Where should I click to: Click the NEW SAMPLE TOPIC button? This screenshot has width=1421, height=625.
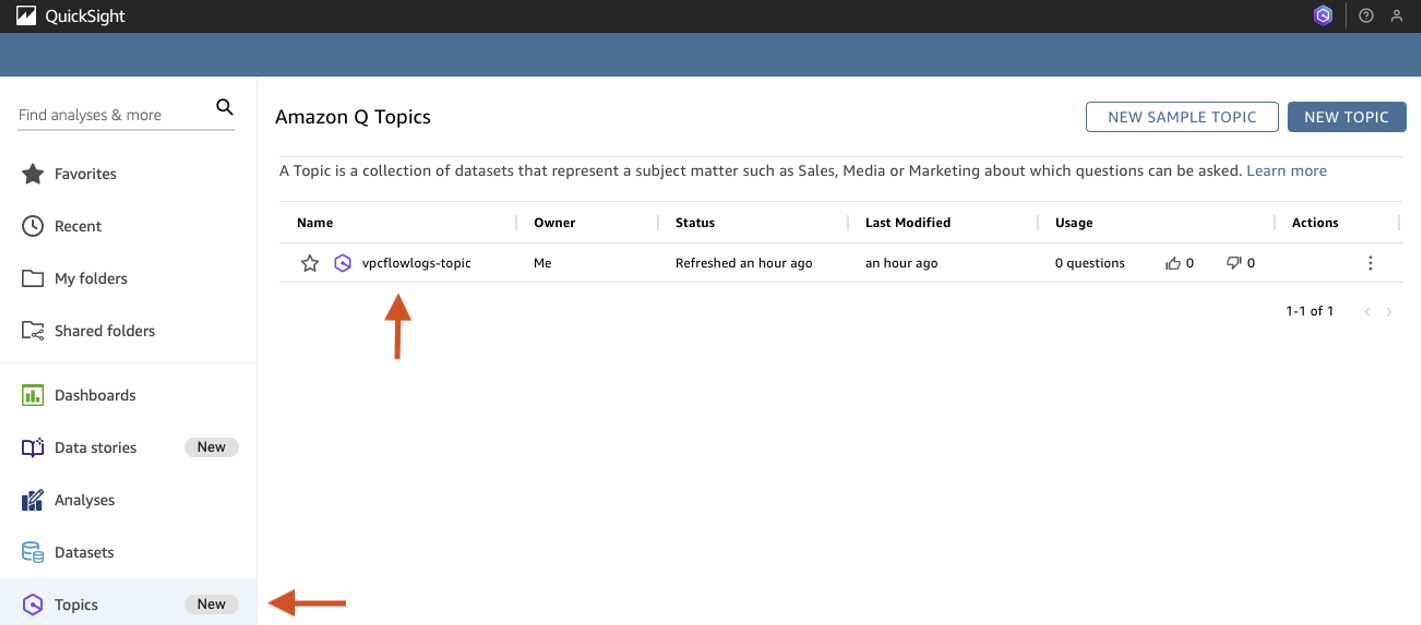[1182, 117]
